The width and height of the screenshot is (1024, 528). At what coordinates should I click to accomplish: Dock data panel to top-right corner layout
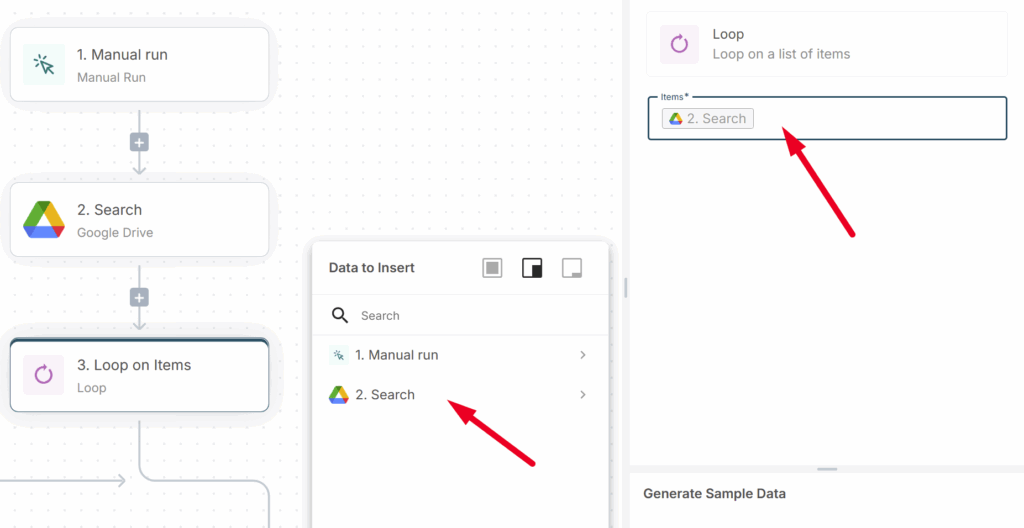pos(532,268)
